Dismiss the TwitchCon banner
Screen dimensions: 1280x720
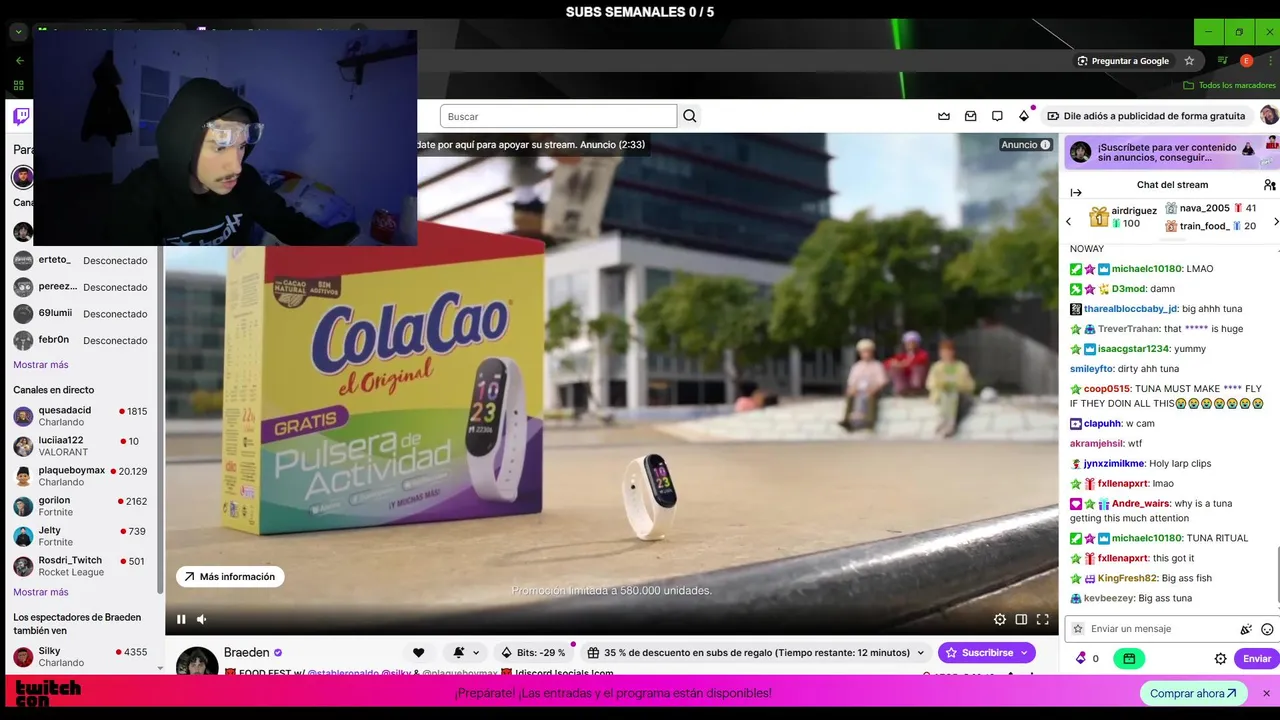click(x=1266, y=693)
